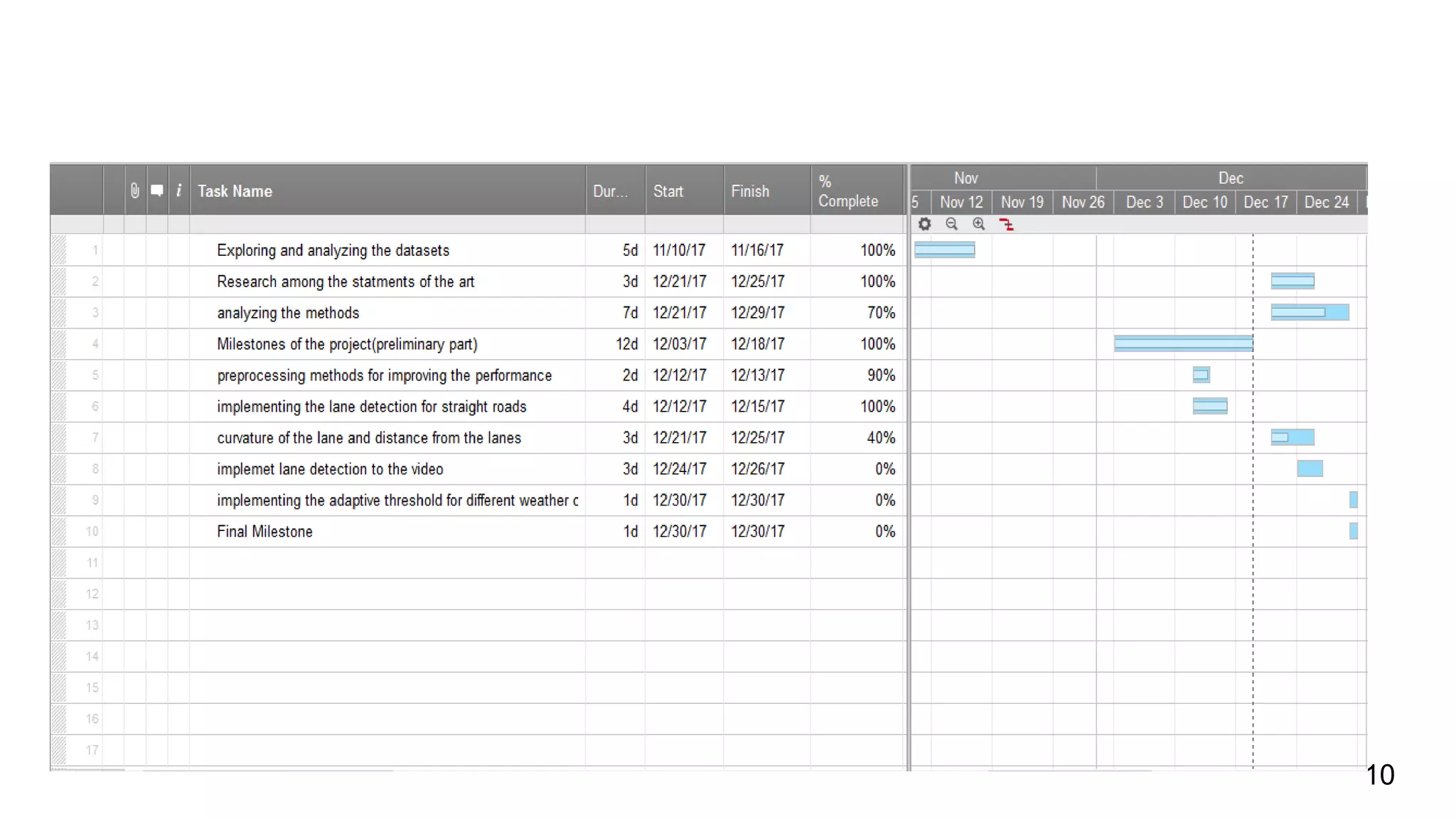Image resolution: width=1456 pixels, height=819 pixels.
Task: Click the 70% complete cell for analyzing methods
Action: [x=880, y=313]
